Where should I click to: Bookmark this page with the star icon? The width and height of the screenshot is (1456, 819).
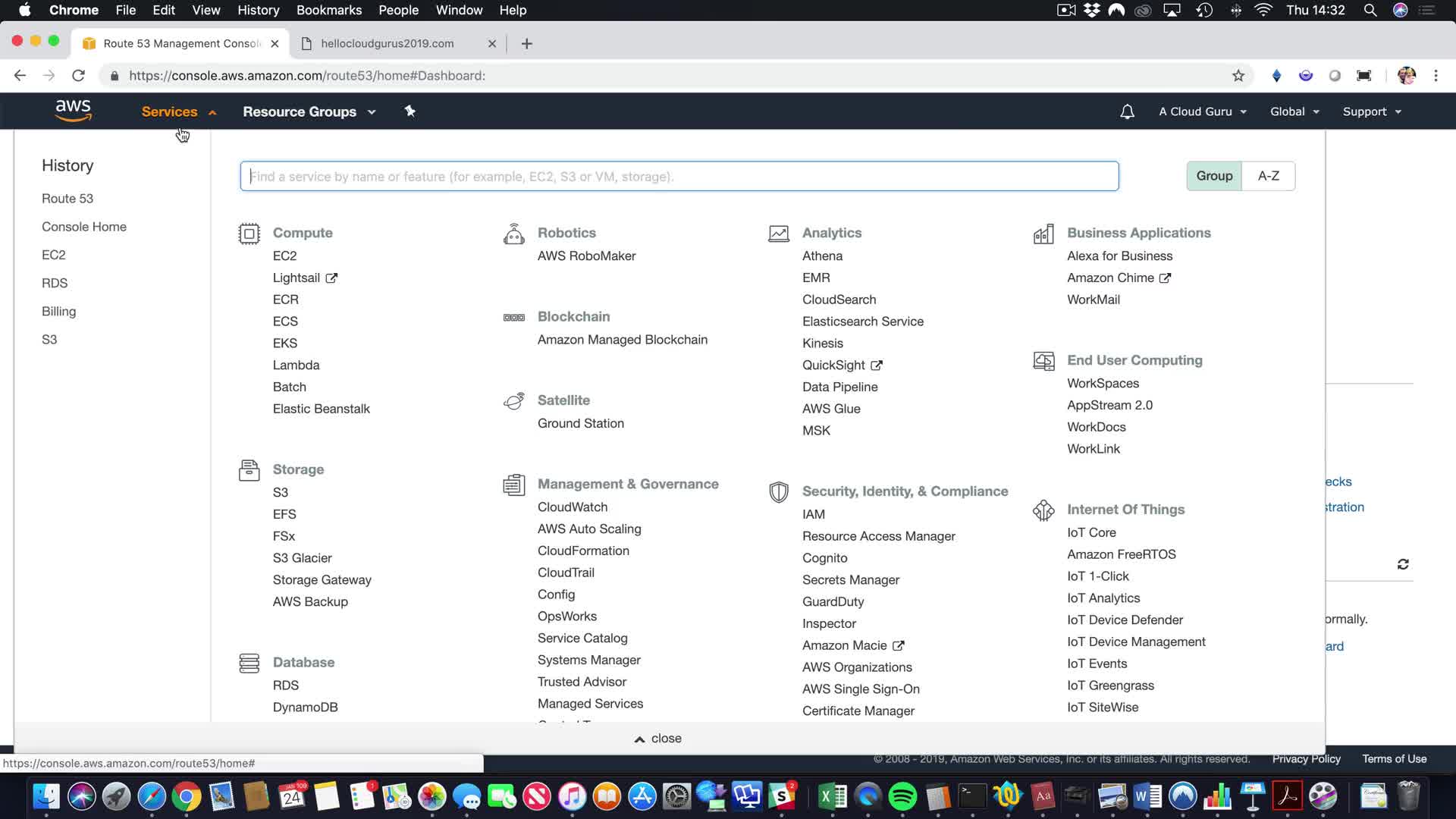pyautogui.click(x=1238, y=76)
